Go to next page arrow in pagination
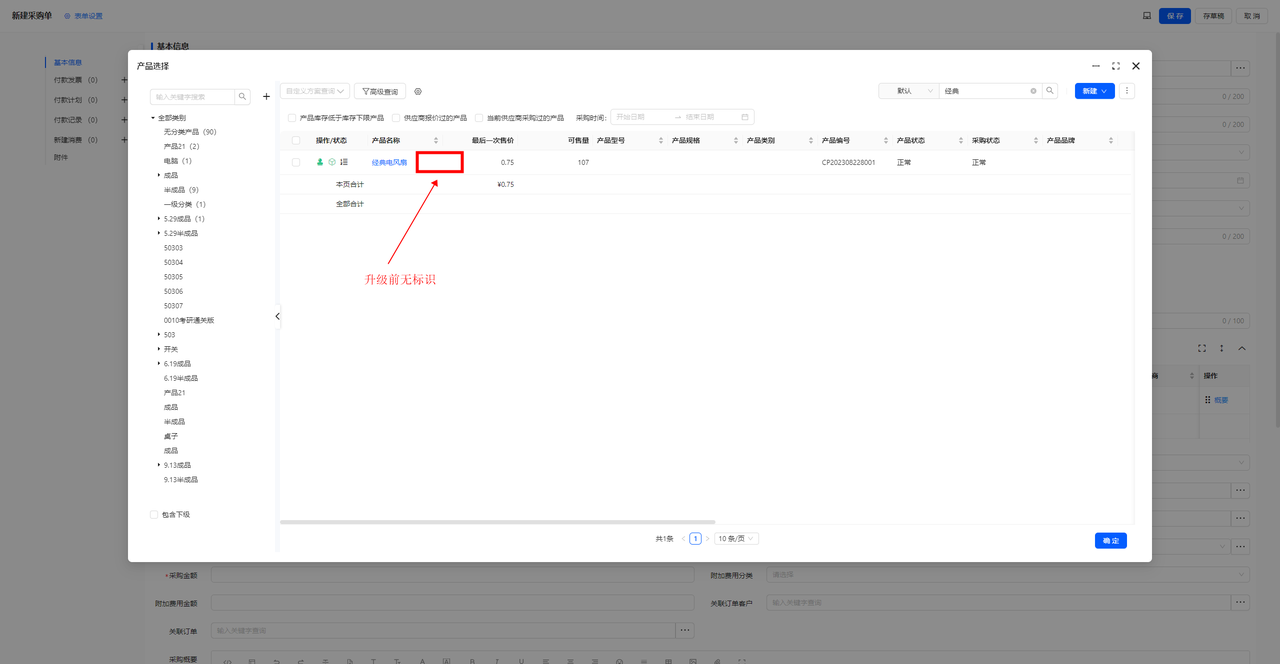 707,538
